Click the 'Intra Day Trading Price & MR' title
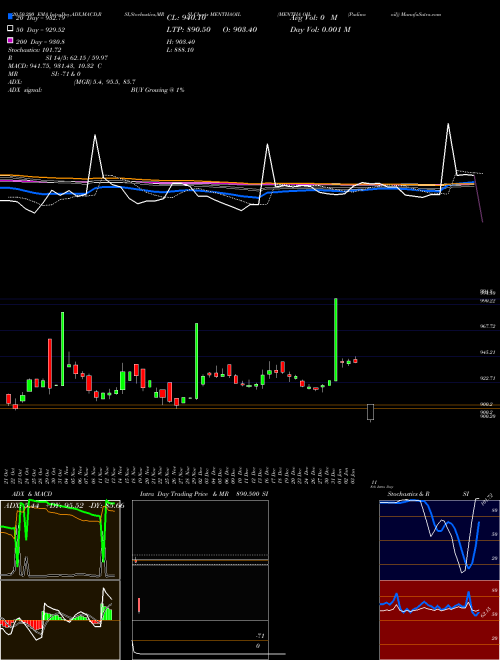Screen dimensions: 500x660 pos(184,494)
